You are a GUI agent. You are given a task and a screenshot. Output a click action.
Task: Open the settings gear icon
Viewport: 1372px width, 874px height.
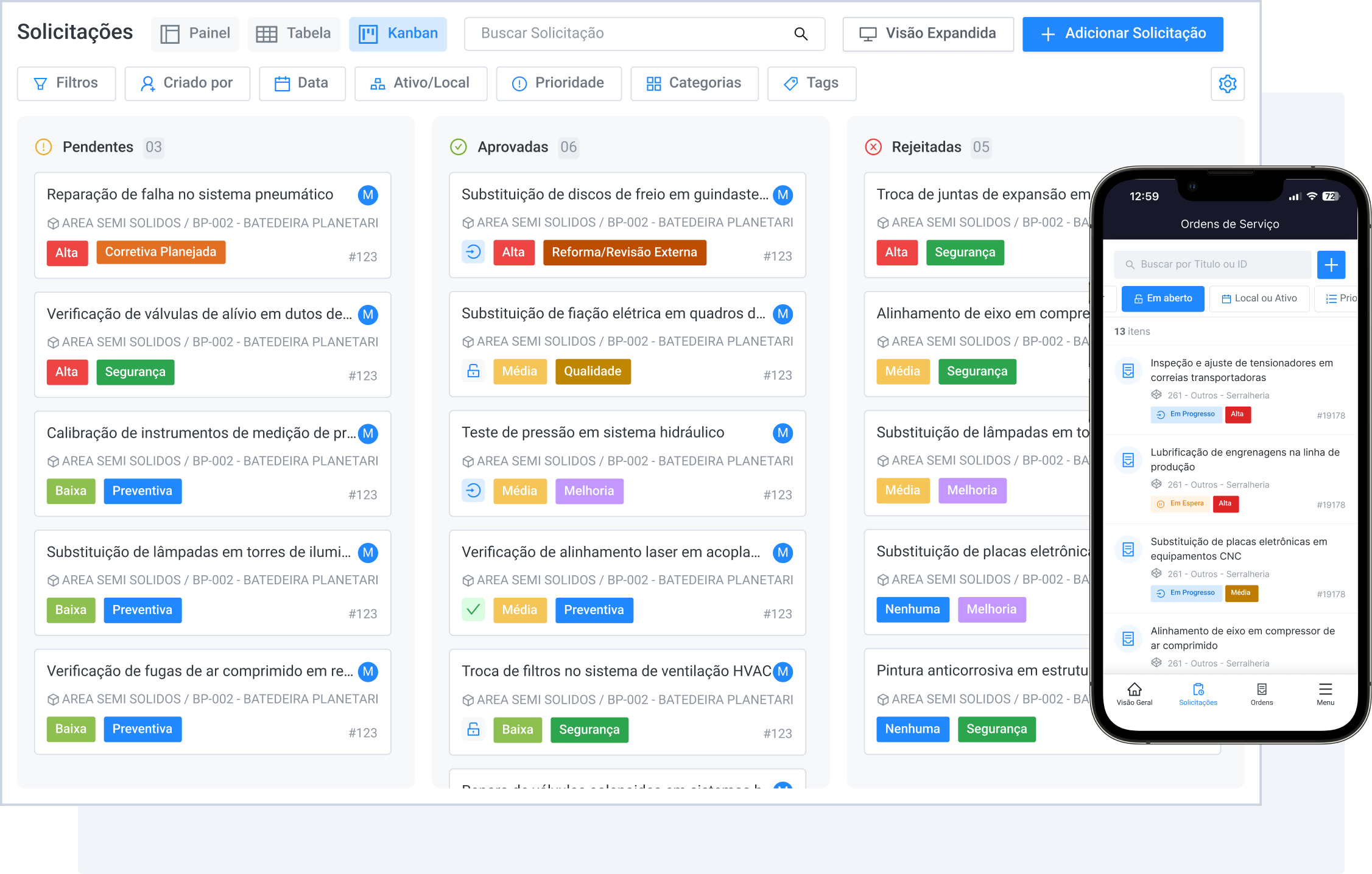(1227, 83)
